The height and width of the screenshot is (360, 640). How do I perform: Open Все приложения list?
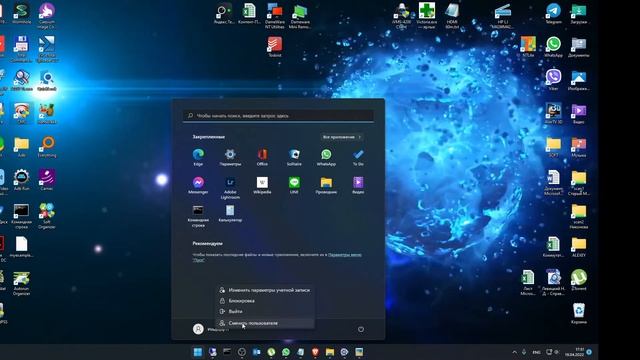(x=341, y=137)
